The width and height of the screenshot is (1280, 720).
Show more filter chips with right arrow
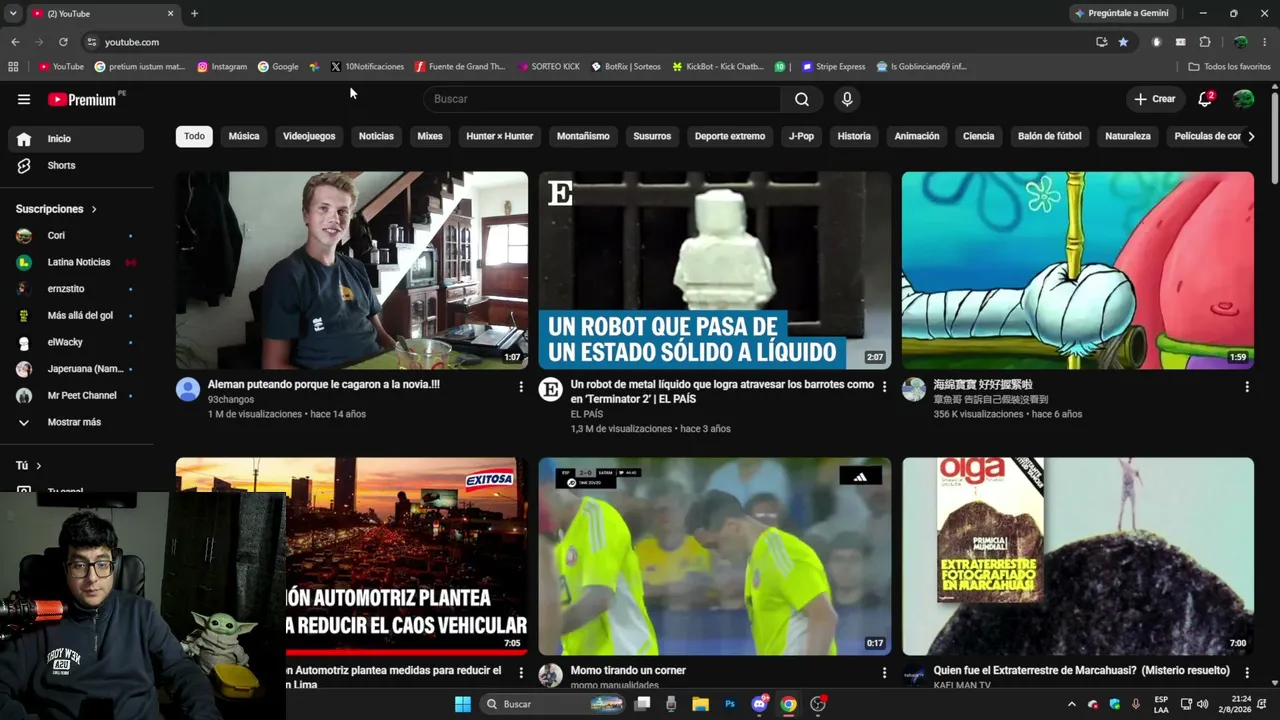tap(1250, 136)
